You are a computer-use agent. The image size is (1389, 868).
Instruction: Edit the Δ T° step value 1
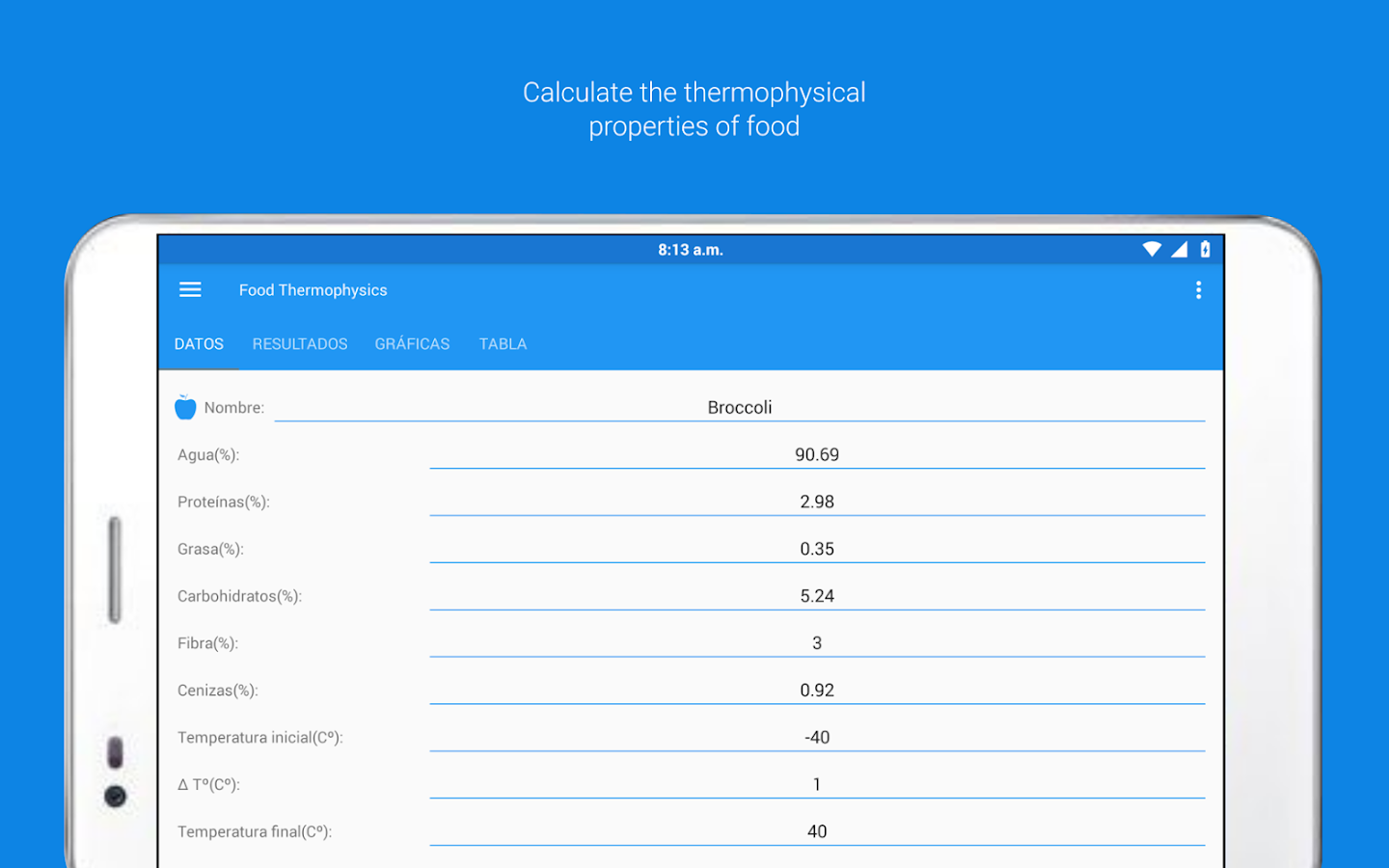point(817,785)
